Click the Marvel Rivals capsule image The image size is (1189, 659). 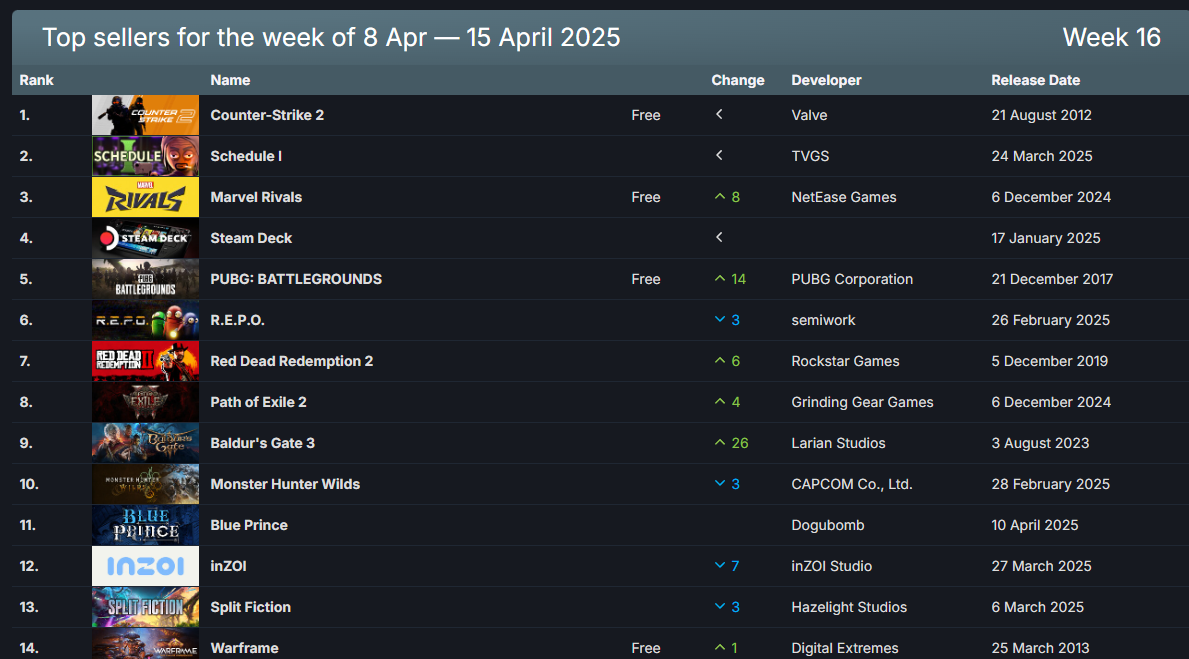[145, 197]
